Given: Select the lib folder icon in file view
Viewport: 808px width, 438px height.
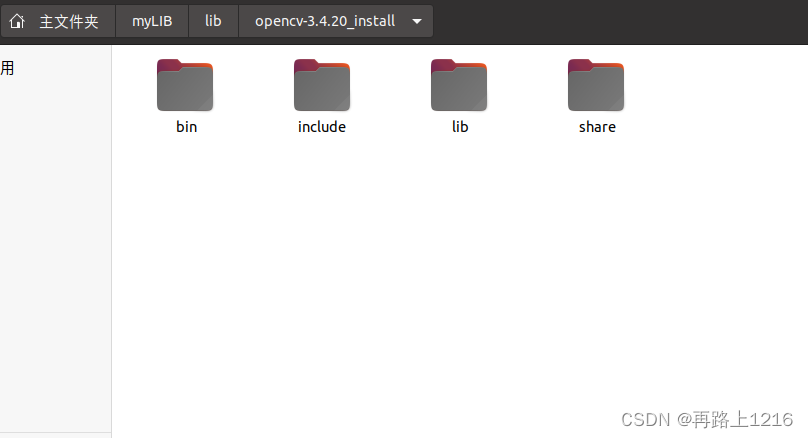Looking at the screenshot, I should 459,85.
